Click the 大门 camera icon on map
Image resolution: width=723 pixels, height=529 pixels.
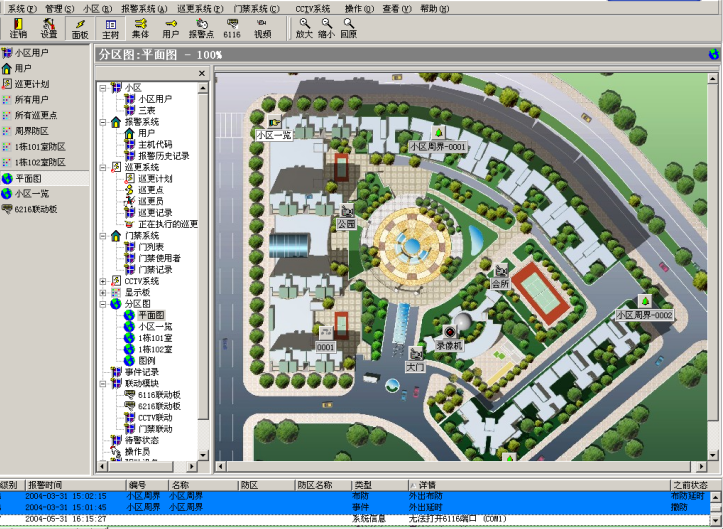tap(416, 353)
